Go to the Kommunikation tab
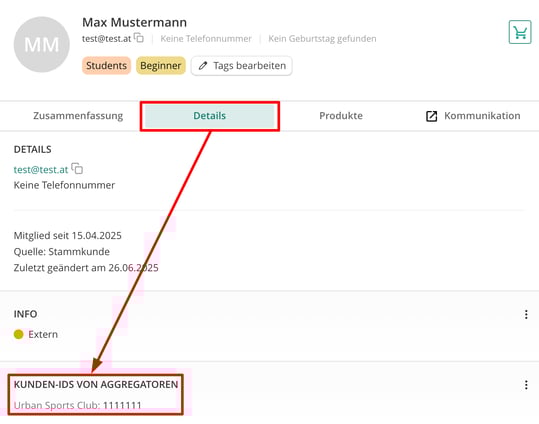539x424 pixels. coord(473,116)
